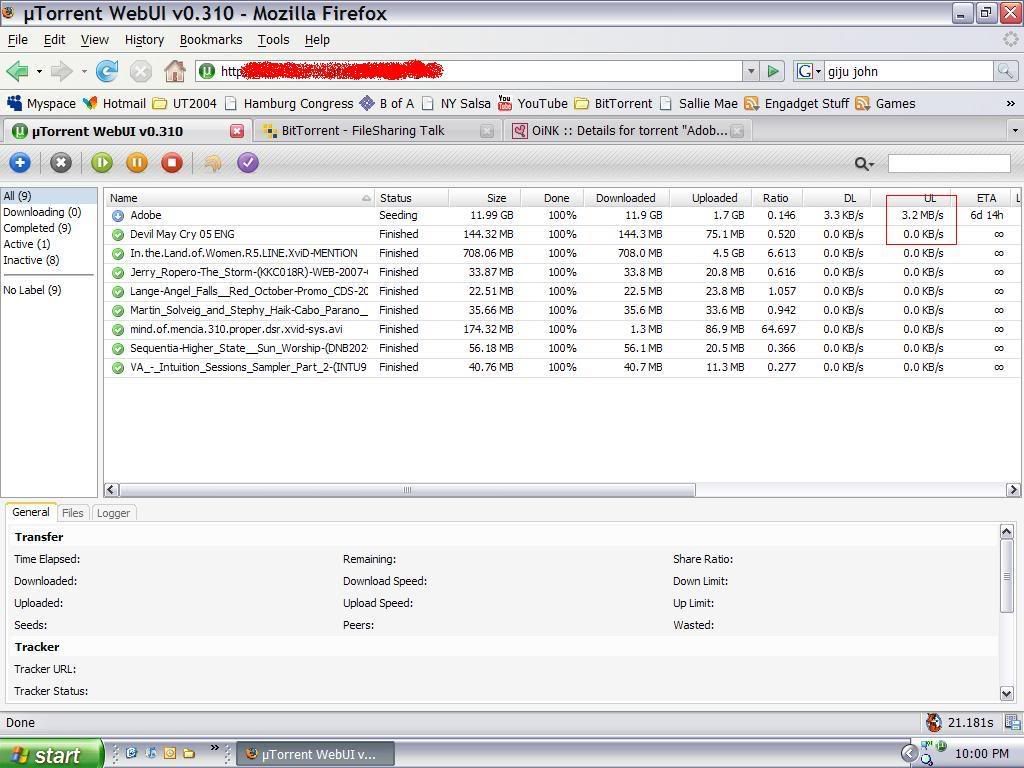Sort torrents by the Name column header
Viewport: 1024px width, 768px height.
point(240,198)
